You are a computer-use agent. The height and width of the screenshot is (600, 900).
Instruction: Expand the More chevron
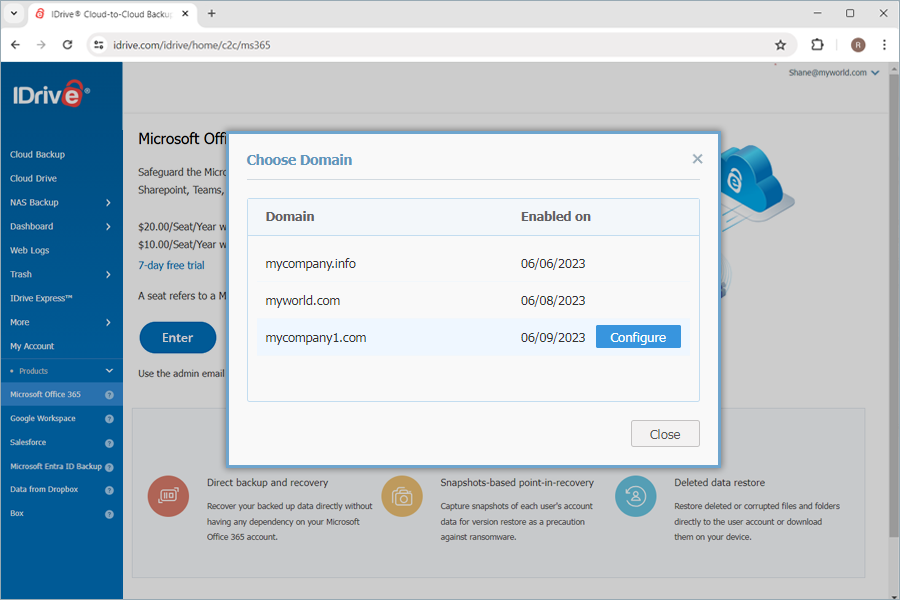[108, 322]
